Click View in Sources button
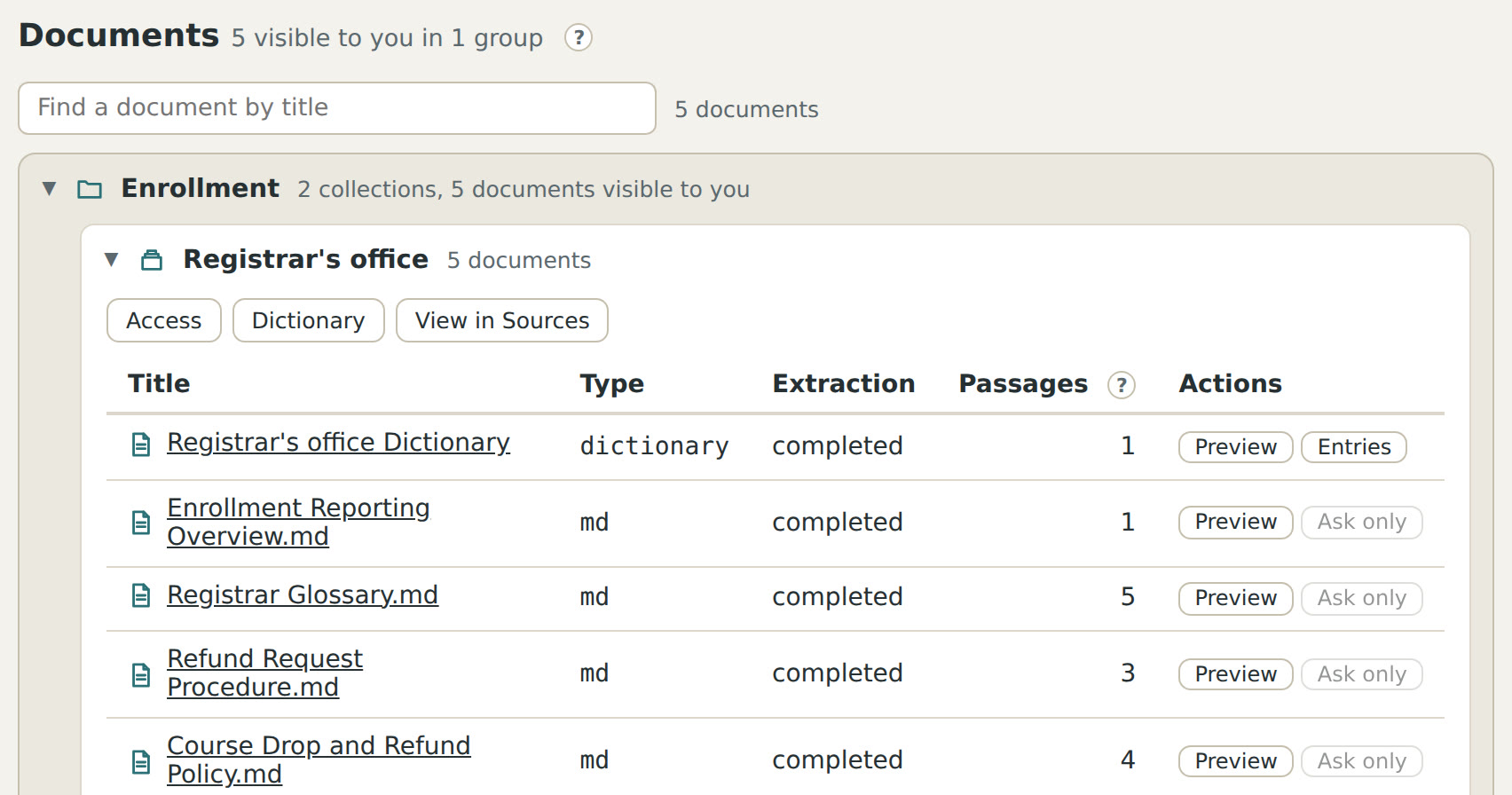Screen dimensions: 1512x795 [x=502, y=320]
